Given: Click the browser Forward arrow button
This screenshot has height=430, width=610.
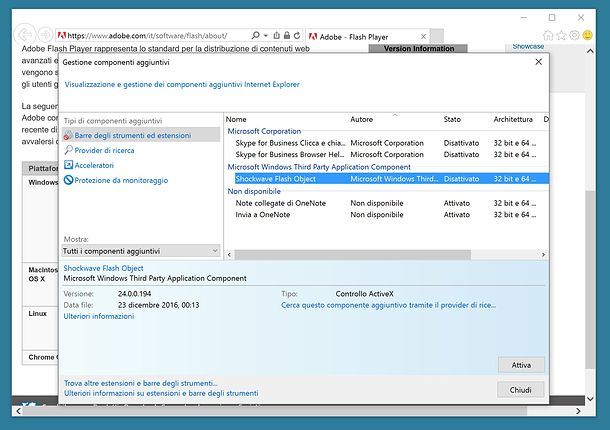Looking at the screenshot, I should (x=45, y=35).
